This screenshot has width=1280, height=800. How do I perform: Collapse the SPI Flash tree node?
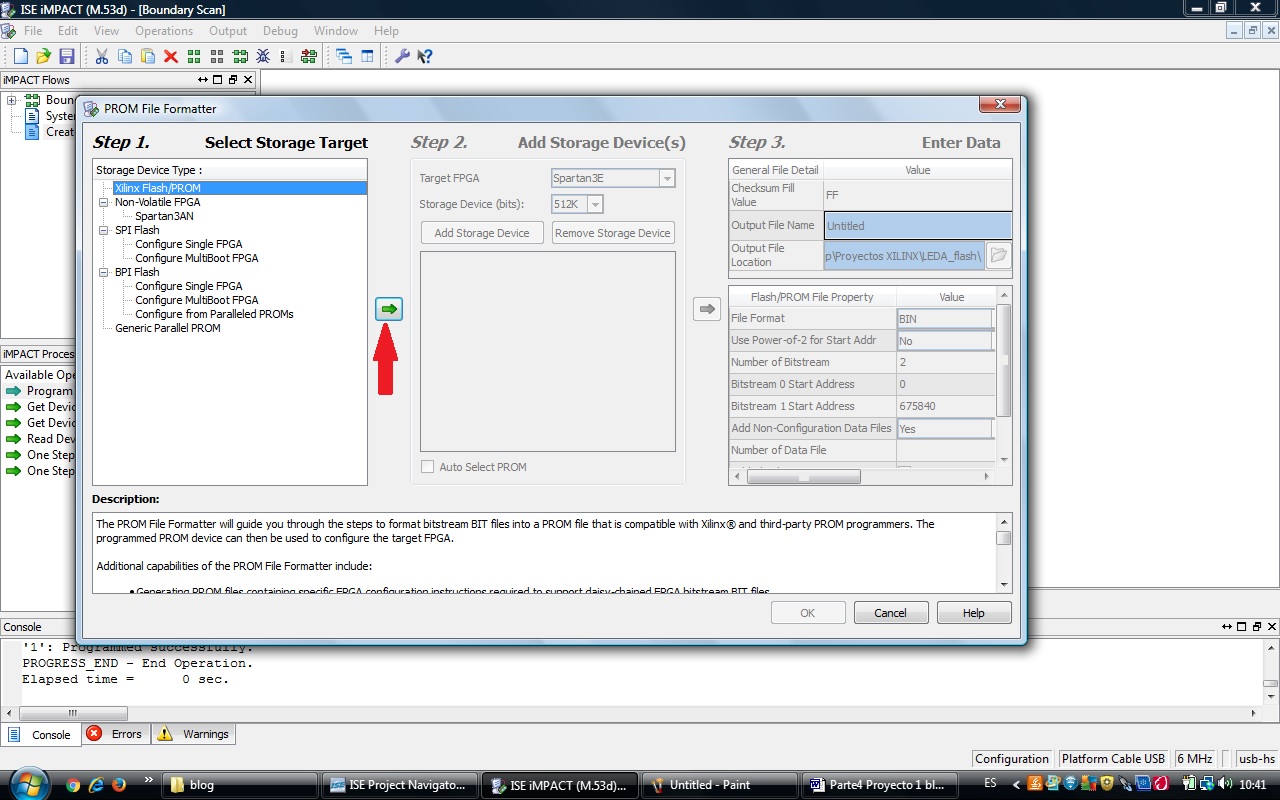point(104,230)
